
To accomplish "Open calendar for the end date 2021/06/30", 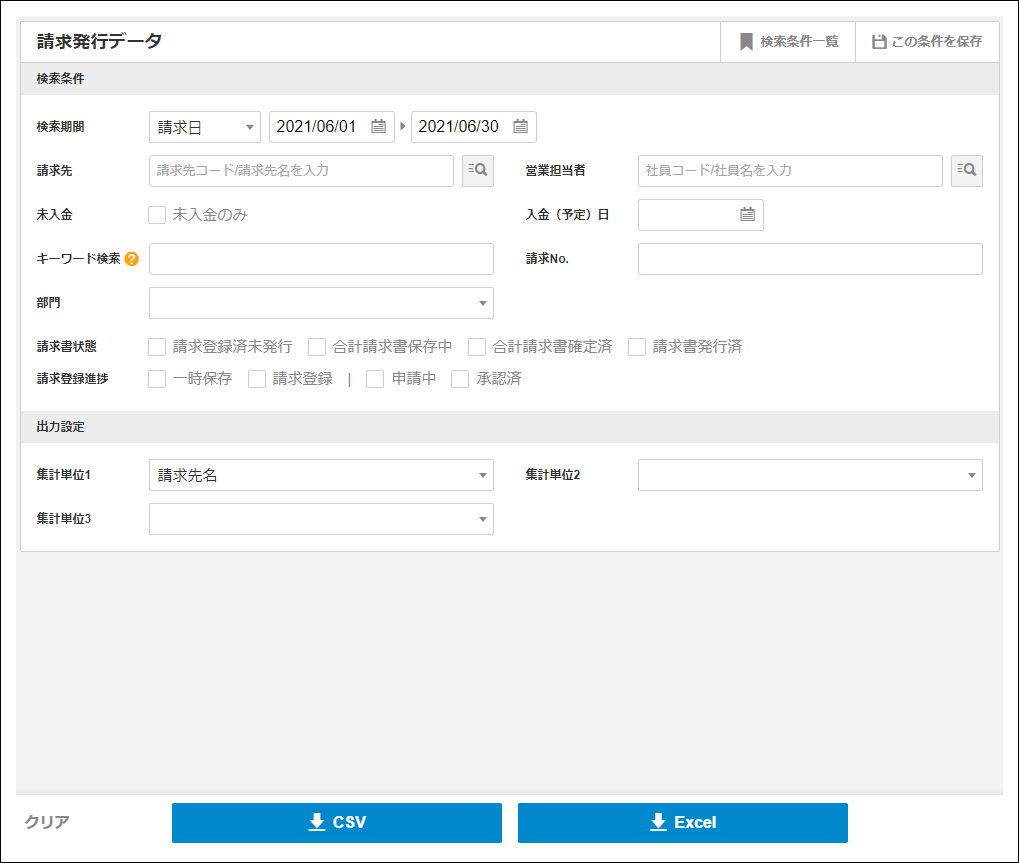I will point(520,127).
